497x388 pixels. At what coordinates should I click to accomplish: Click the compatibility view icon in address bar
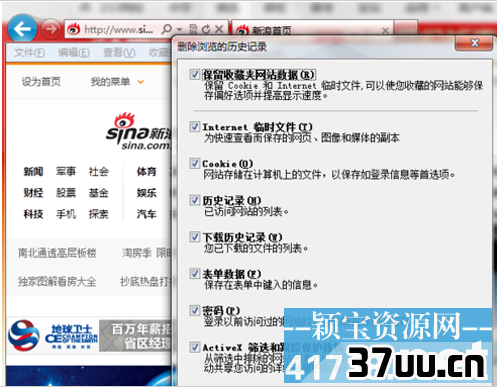(x=193, y=29)
